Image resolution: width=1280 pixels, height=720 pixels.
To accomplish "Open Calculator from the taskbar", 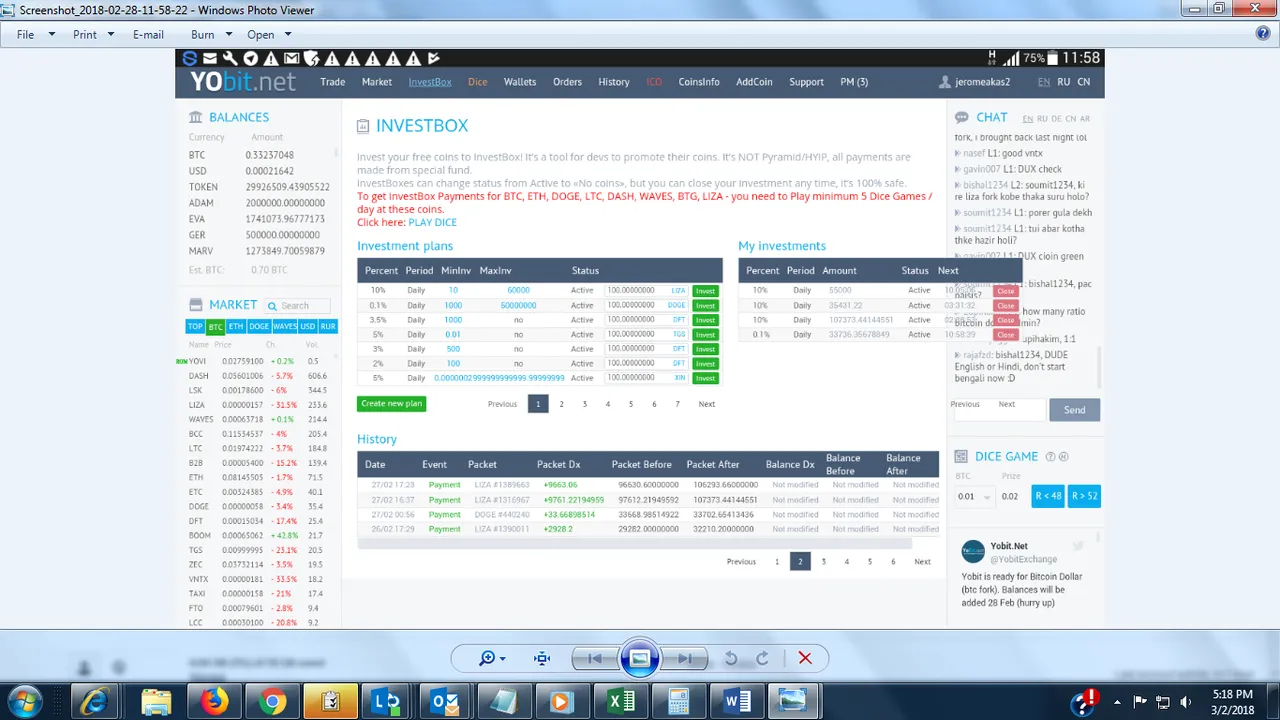I will (678, 702).
